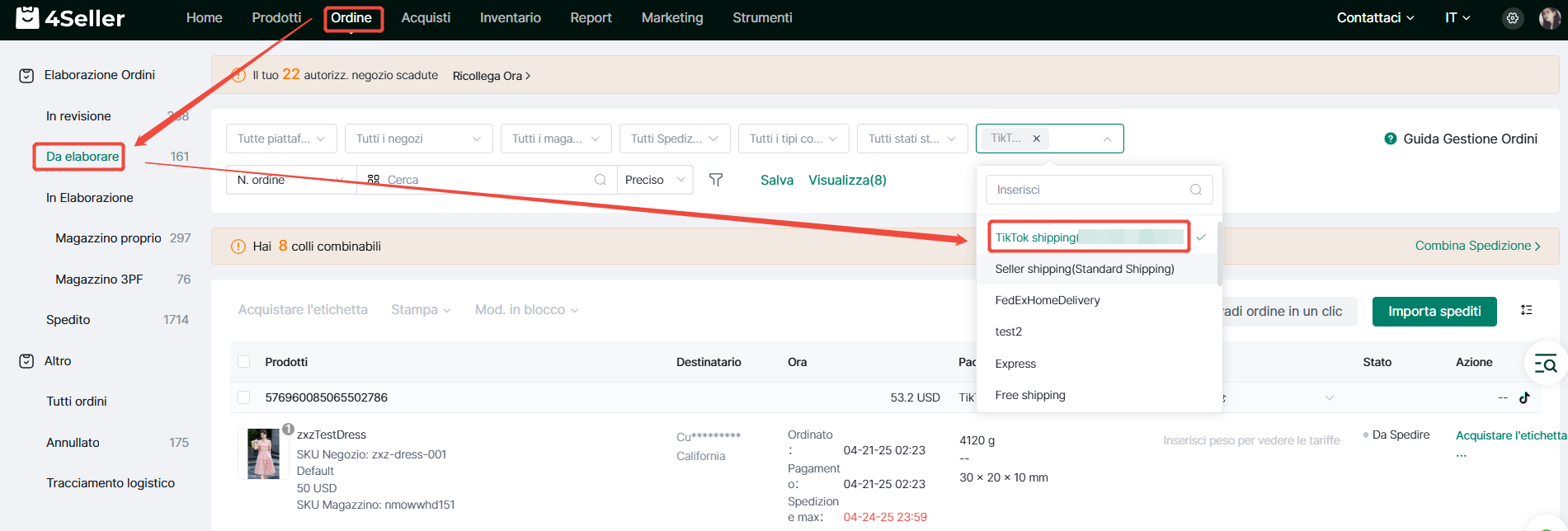Open the column list settings icon
This screenshot has width=1568, height=531.
[1526, 310]
